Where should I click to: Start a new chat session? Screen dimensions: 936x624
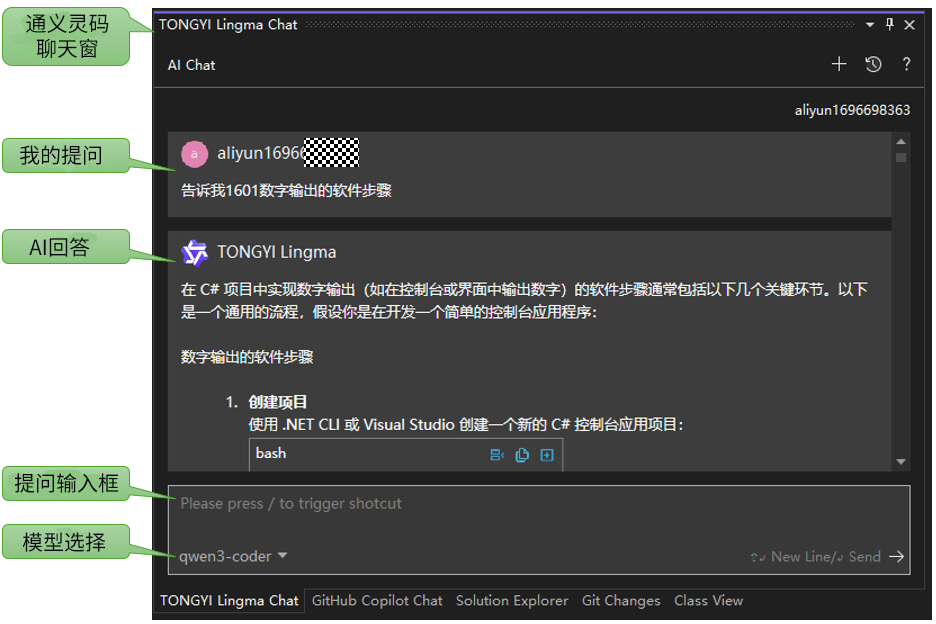click(x=839, y=63)
